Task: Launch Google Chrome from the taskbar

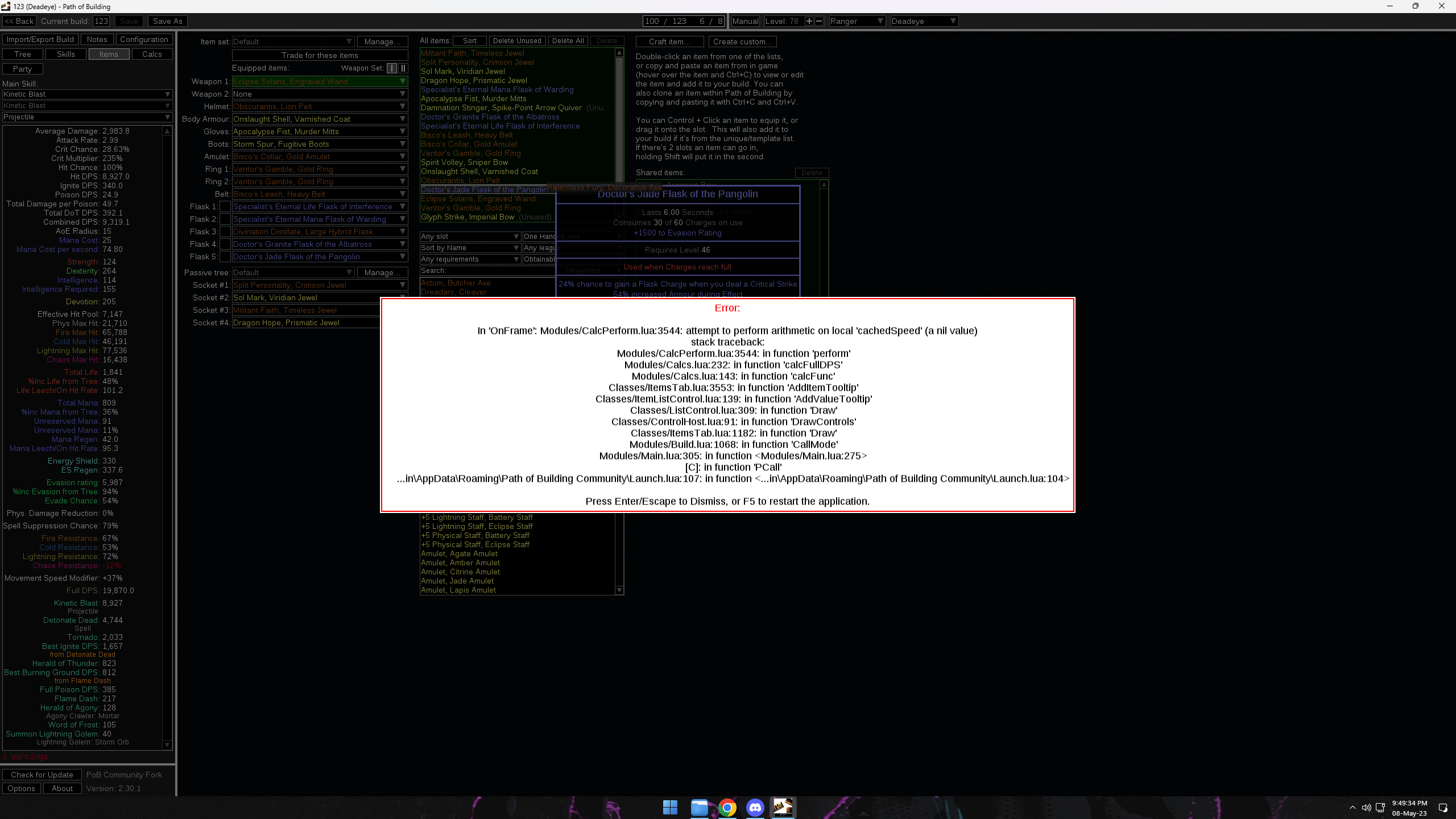Action: point(727,807)
